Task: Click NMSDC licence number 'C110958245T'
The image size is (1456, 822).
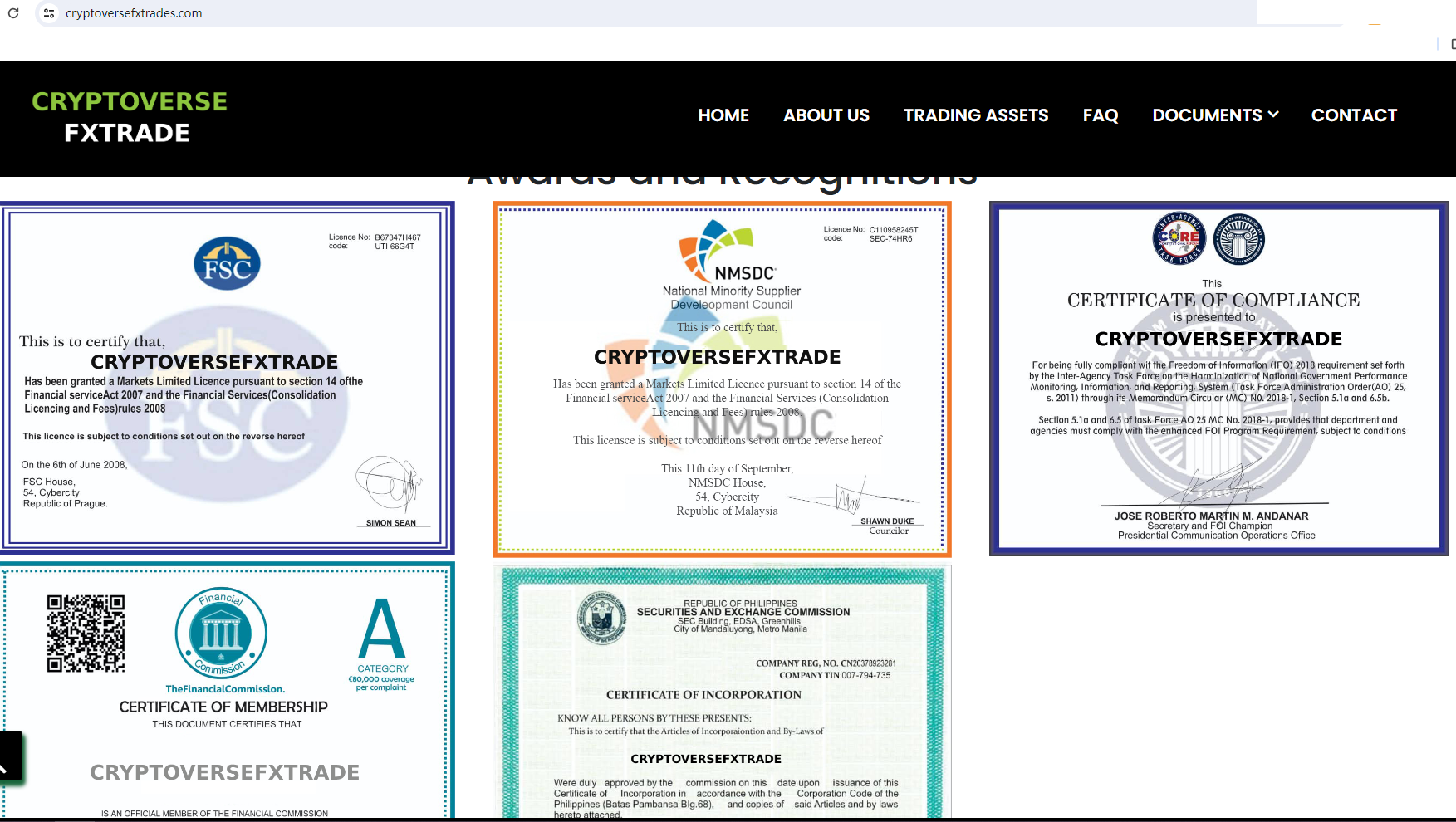Action: click(894, 230)
